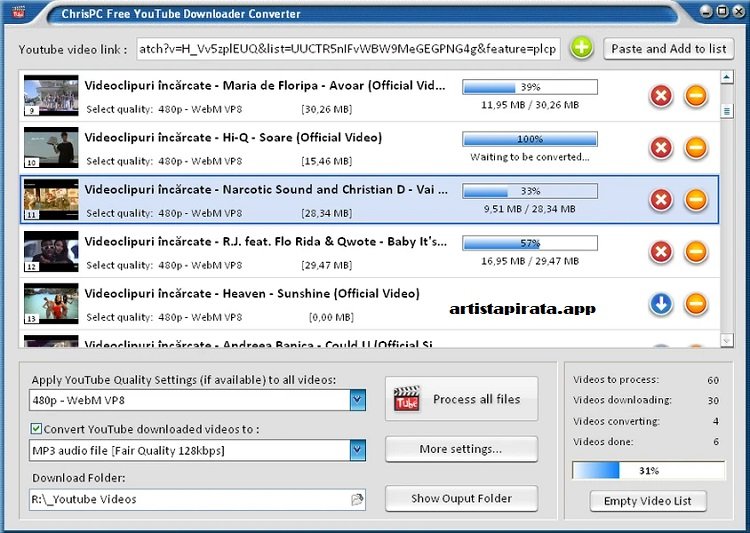Maximize the ChrisPC downloader window
Screen dimensions: 750x533
(x=722, y=11)
